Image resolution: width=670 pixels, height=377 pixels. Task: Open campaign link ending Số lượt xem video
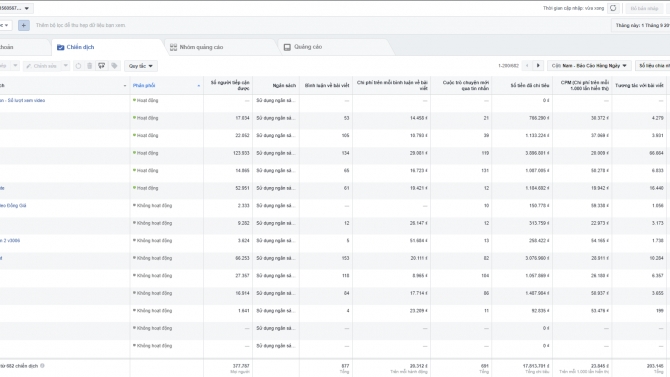tap(24, 100)
